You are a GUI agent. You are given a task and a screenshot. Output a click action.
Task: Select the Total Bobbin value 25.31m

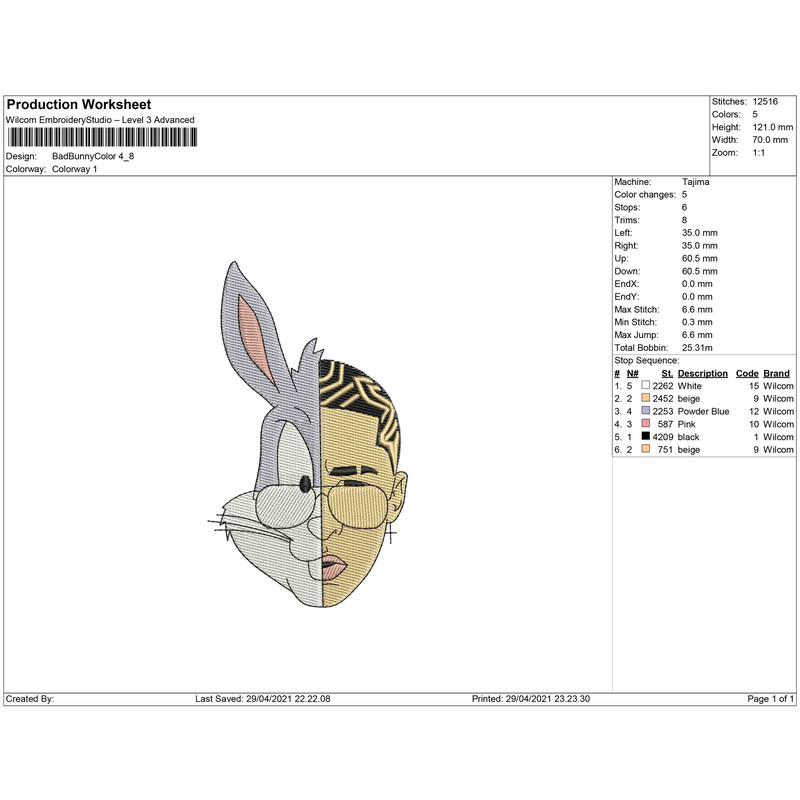(x=701, y=347)
